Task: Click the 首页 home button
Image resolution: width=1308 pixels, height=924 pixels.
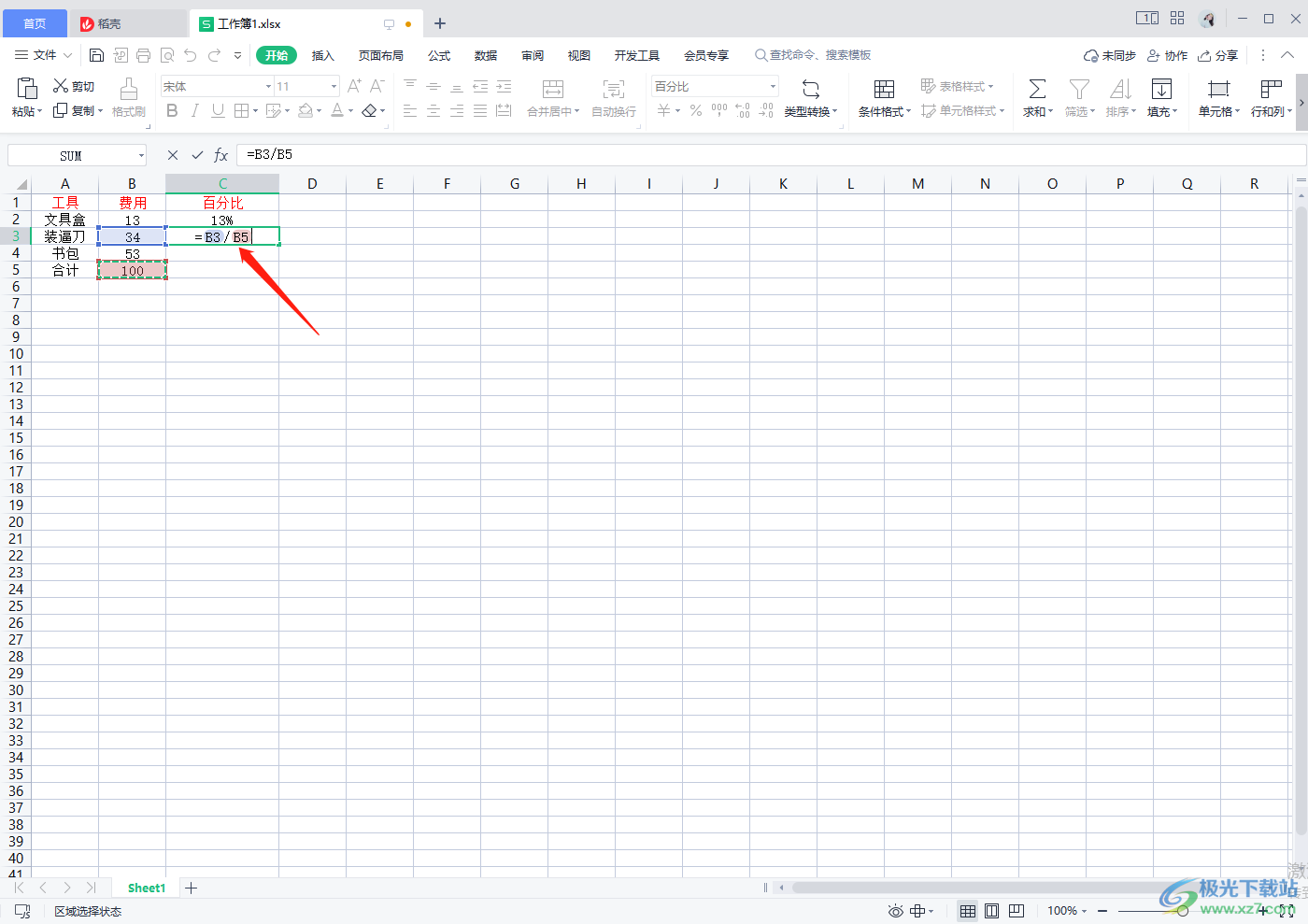Action: 35,23
